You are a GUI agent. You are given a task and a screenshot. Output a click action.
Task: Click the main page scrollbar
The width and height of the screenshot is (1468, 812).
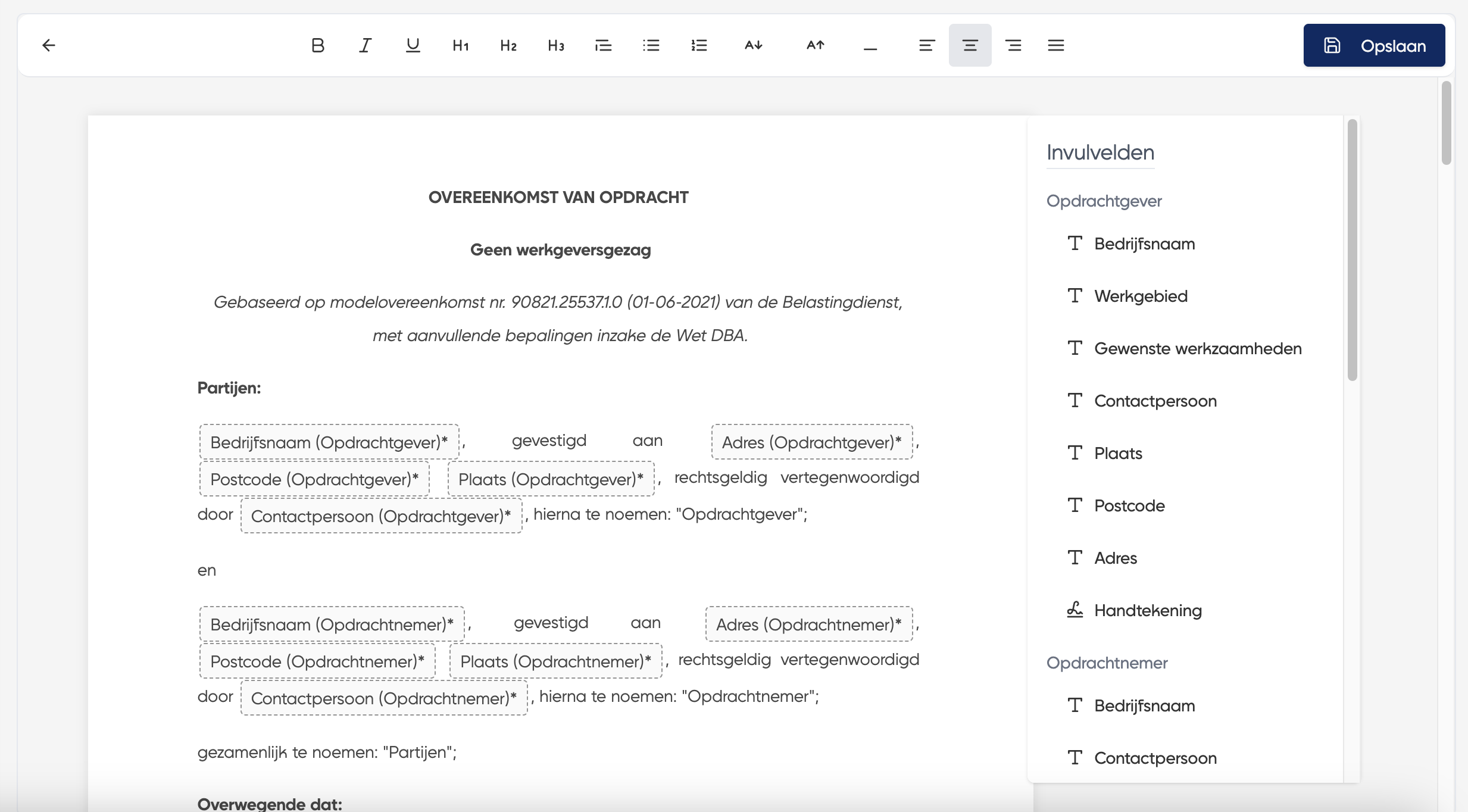click(1447, 123)
